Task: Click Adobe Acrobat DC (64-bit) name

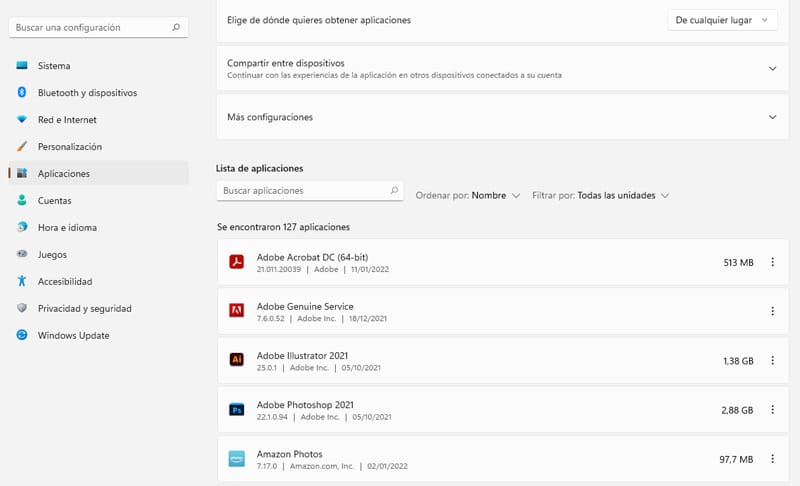Action: 312,257
